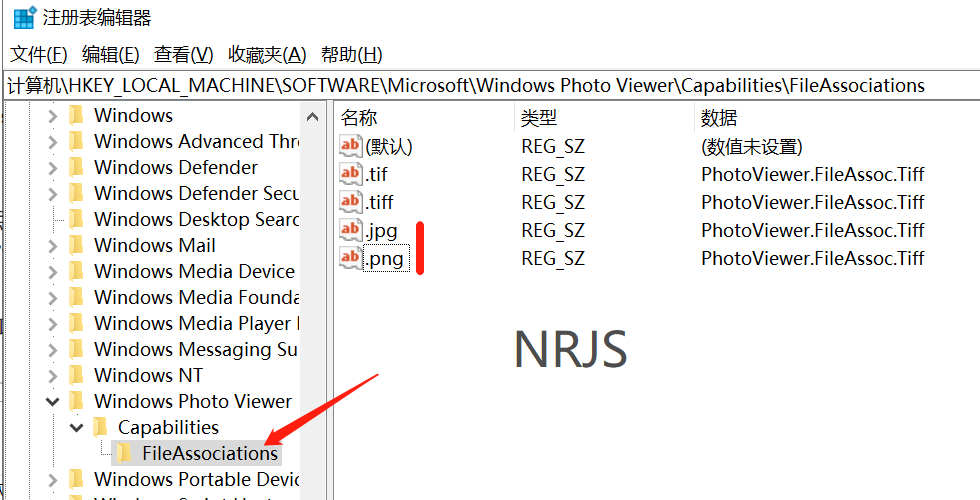Expand Windows Defender Security key chevron
The height and width of the screenshot is (500, 980).
53,194
